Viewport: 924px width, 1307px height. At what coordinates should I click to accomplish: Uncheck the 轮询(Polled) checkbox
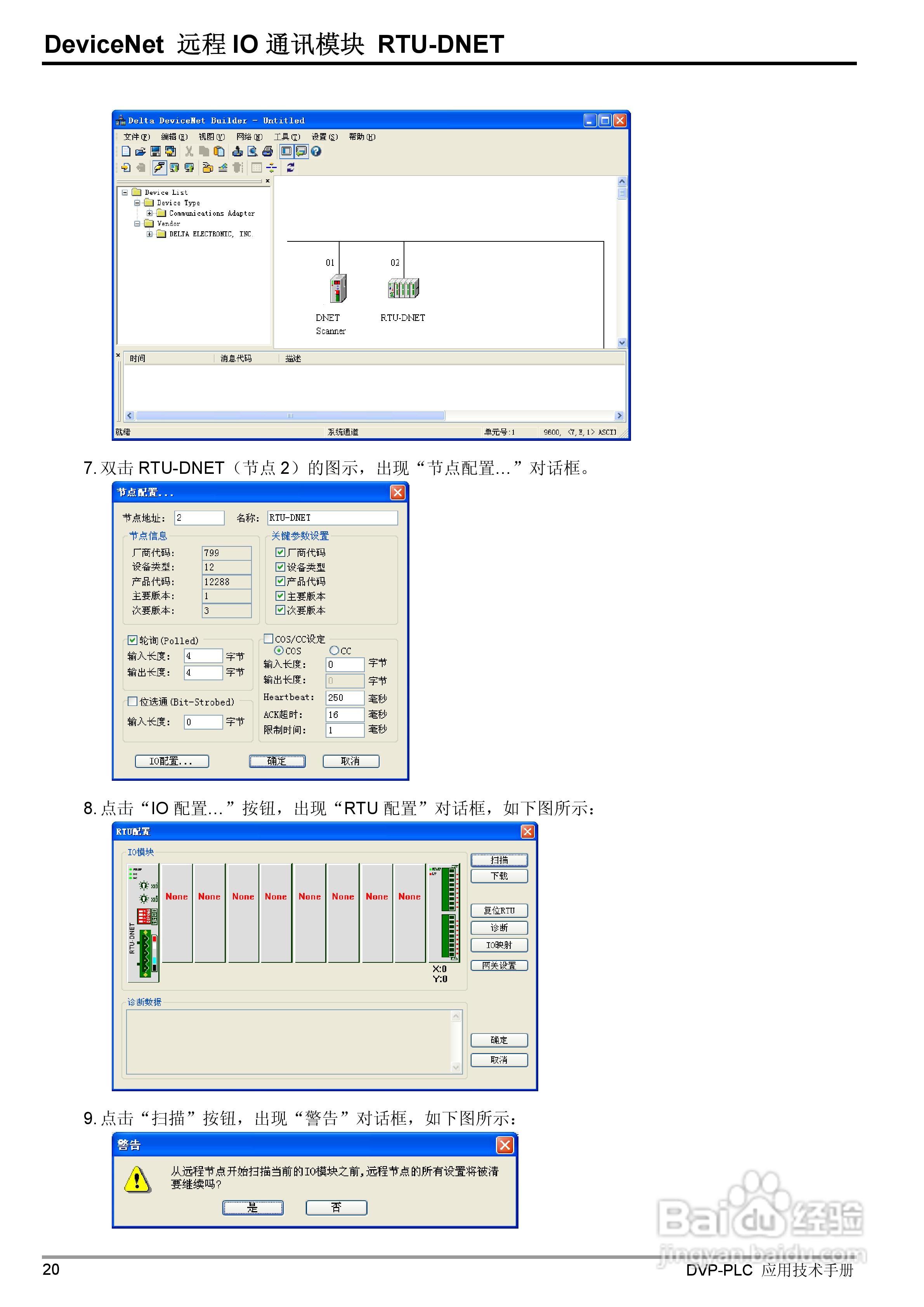[133, 640]
